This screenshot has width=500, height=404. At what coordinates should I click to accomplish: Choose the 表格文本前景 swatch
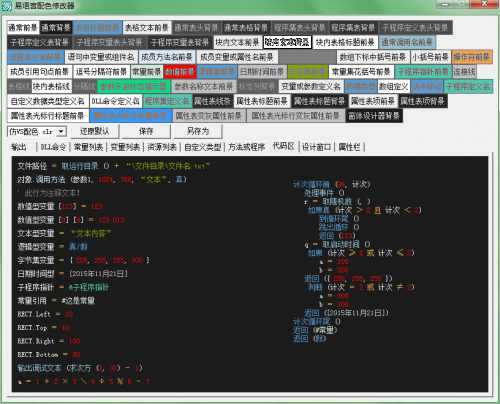(x=147, y=28)
